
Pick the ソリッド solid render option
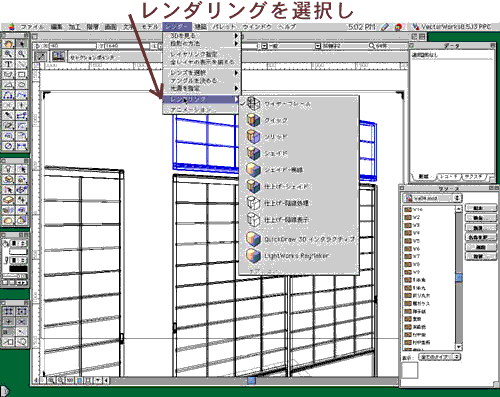coord(275,137)
